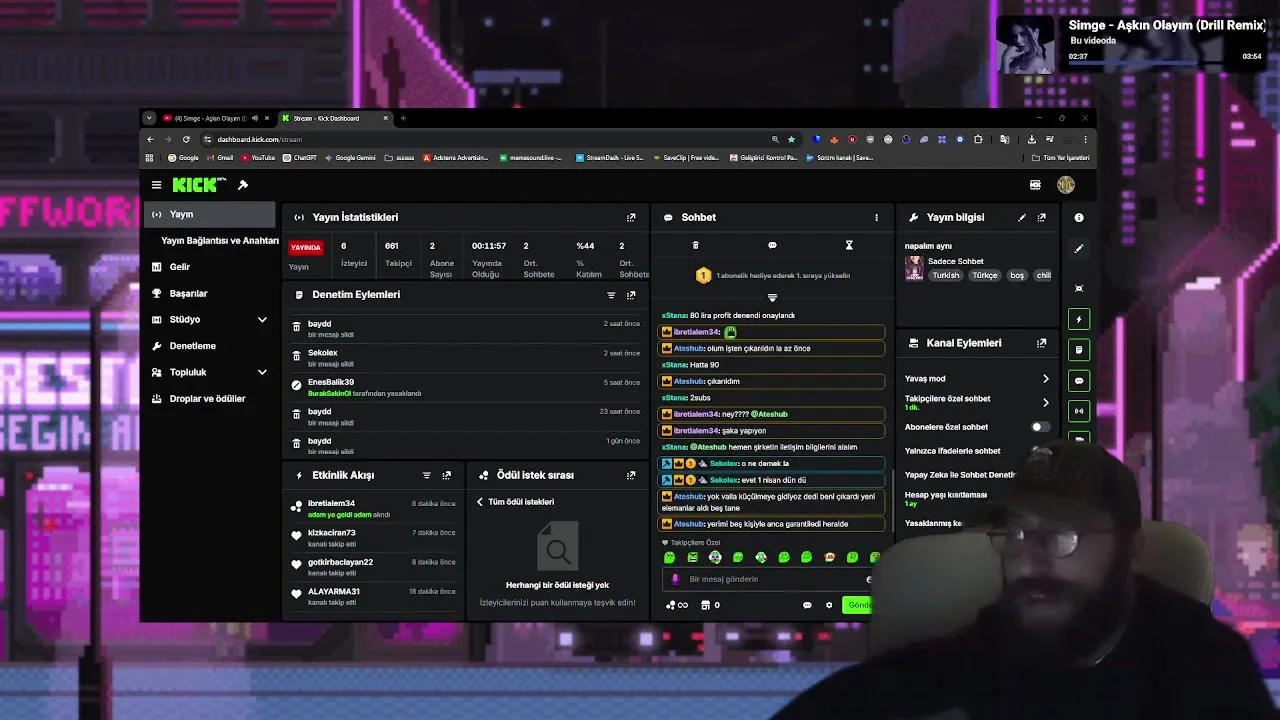Pop out the Etkinlik Akışı panel
This screenshot has width=1280, height=720.
tap(446, 475)
